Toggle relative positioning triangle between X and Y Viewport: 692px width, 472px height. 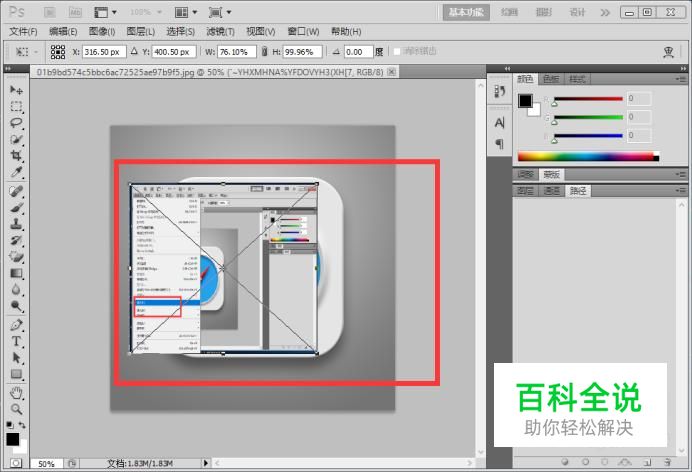coord(134,51)
